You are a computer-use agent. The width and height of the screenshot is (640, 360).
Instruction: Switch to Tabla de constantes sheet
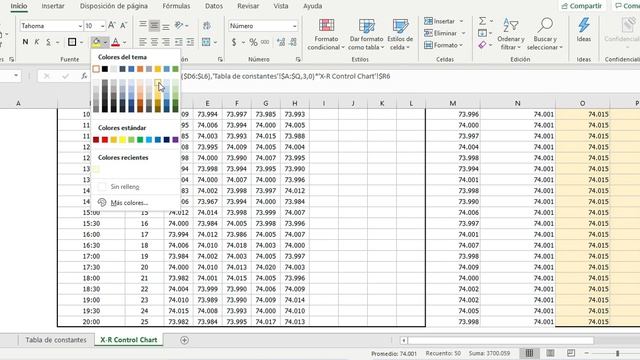coord(56,340)
